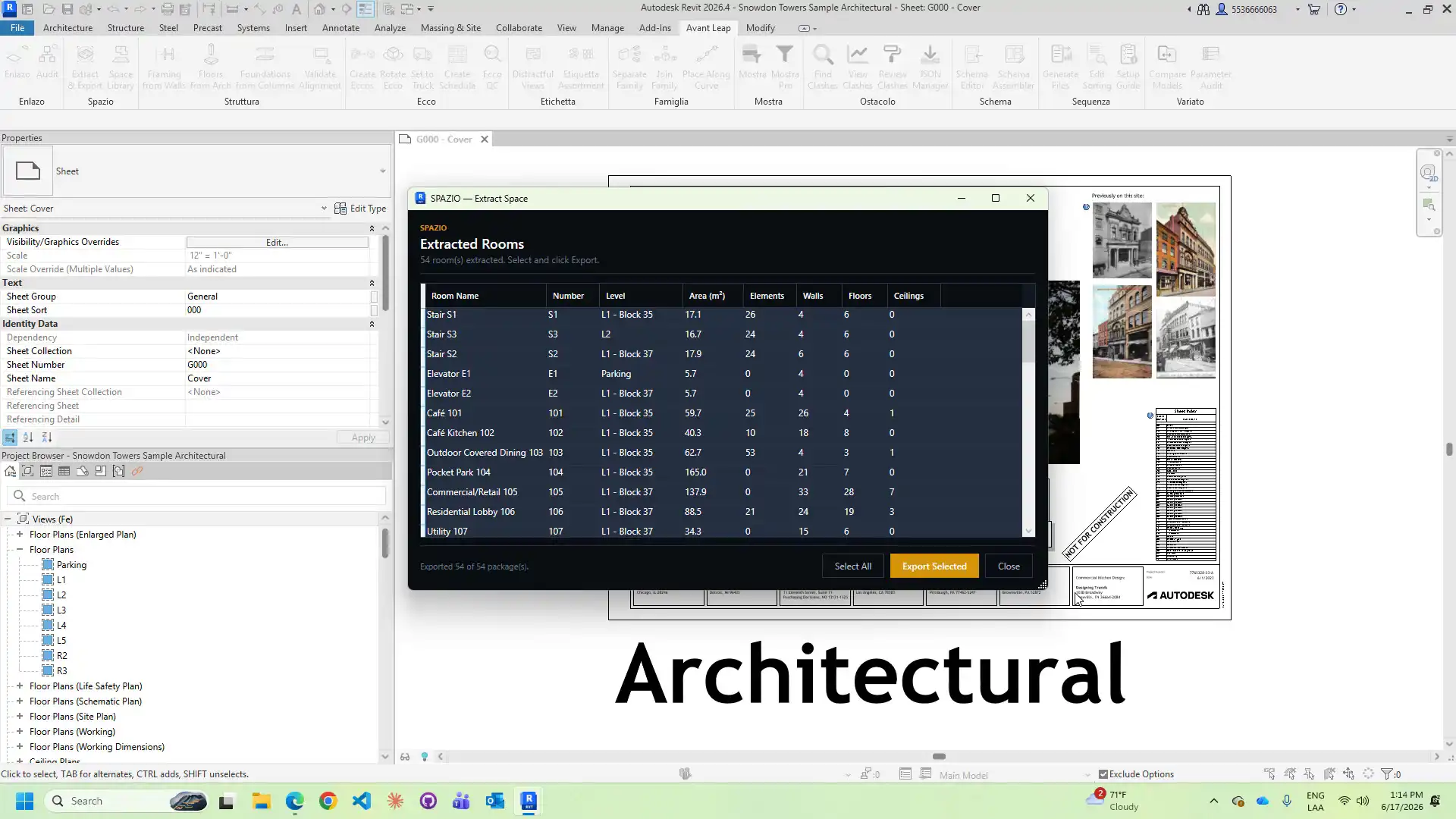Click Edit for Visibility/Graphics Overrides
The height and width of the screenshot is (819, 1456).
pyautogui.click(x=278, y=243)
